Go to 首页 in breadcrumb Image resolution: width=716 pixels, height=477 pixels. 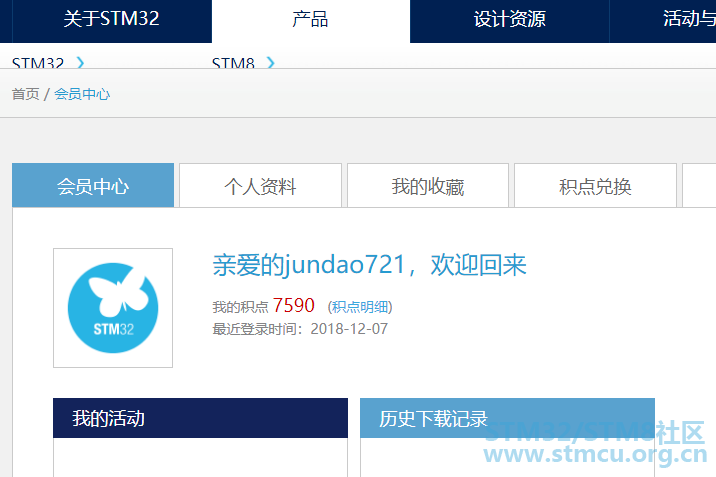[x=26, y=94]
